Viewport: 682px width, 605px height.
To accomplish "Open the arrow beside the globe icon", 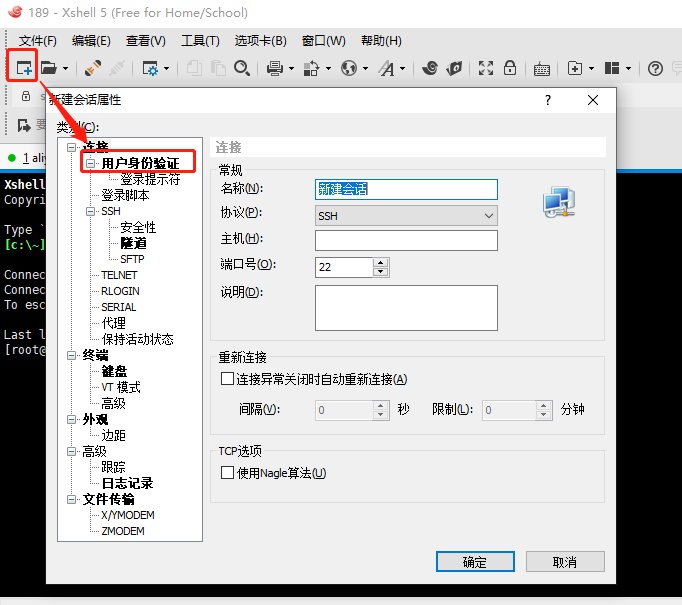I will pos(365,69).
